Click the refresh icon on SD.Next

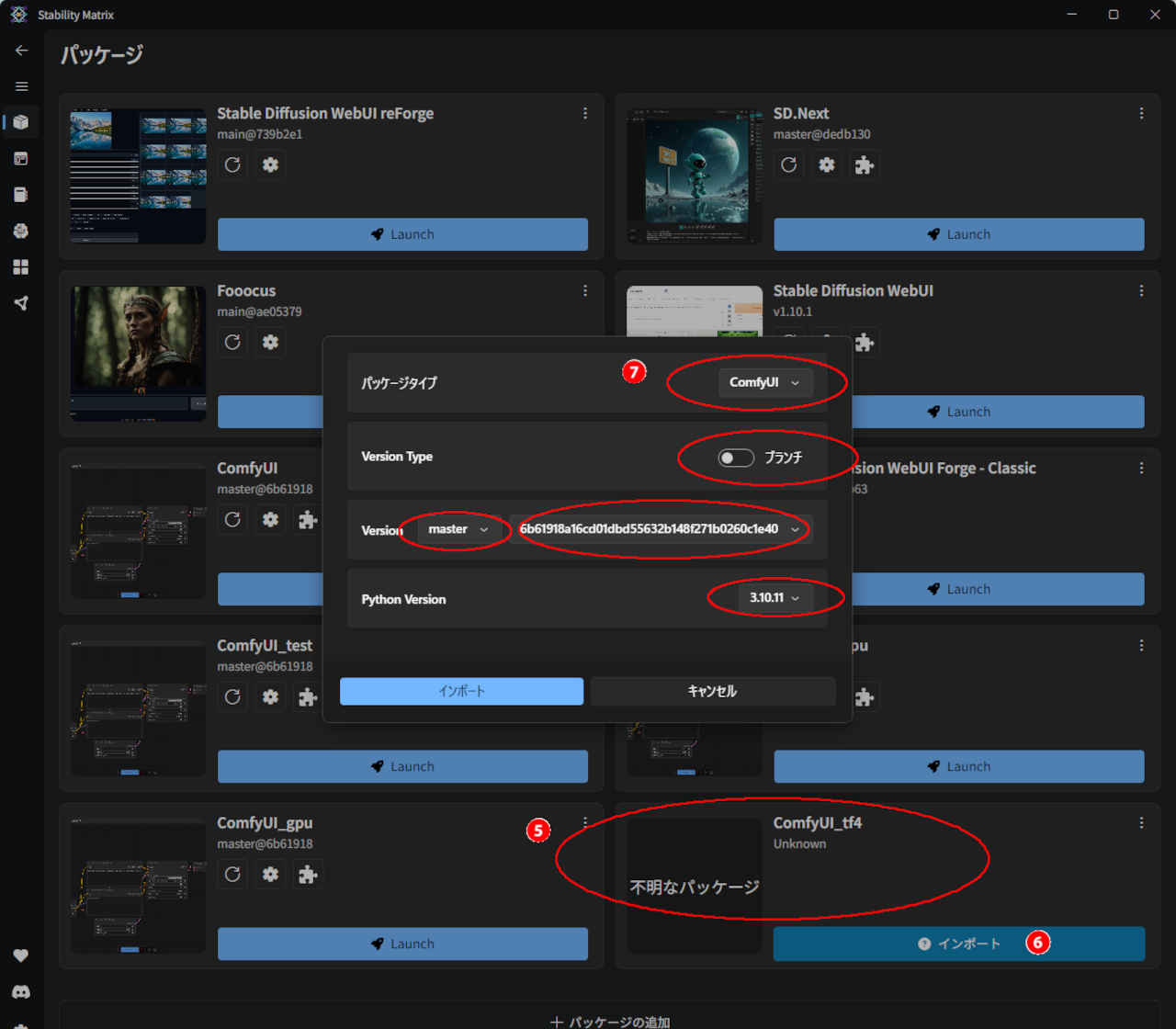pos(789,164)
